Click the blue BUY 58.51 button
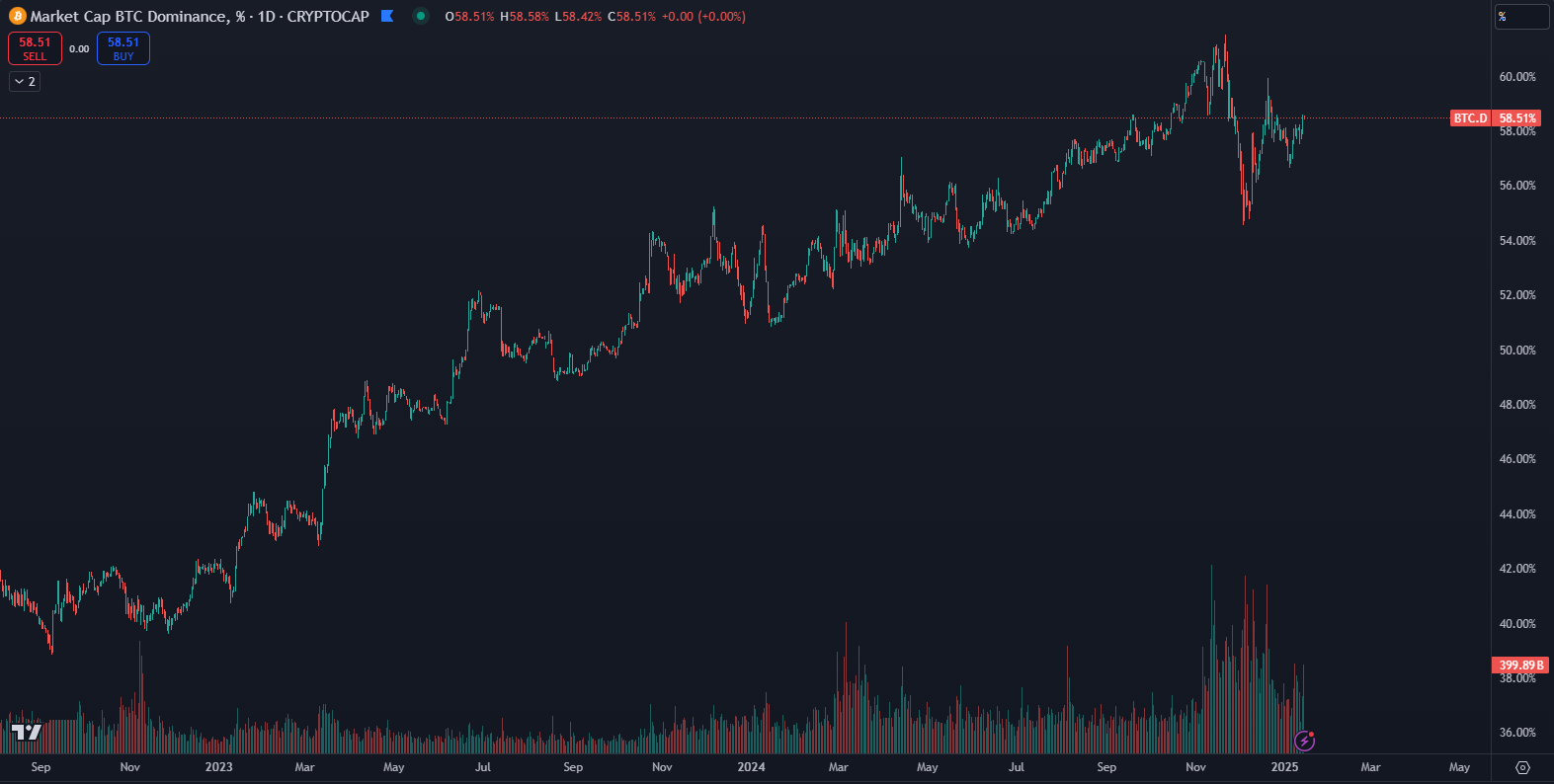 pyautogui.click(x=123, y=48)
